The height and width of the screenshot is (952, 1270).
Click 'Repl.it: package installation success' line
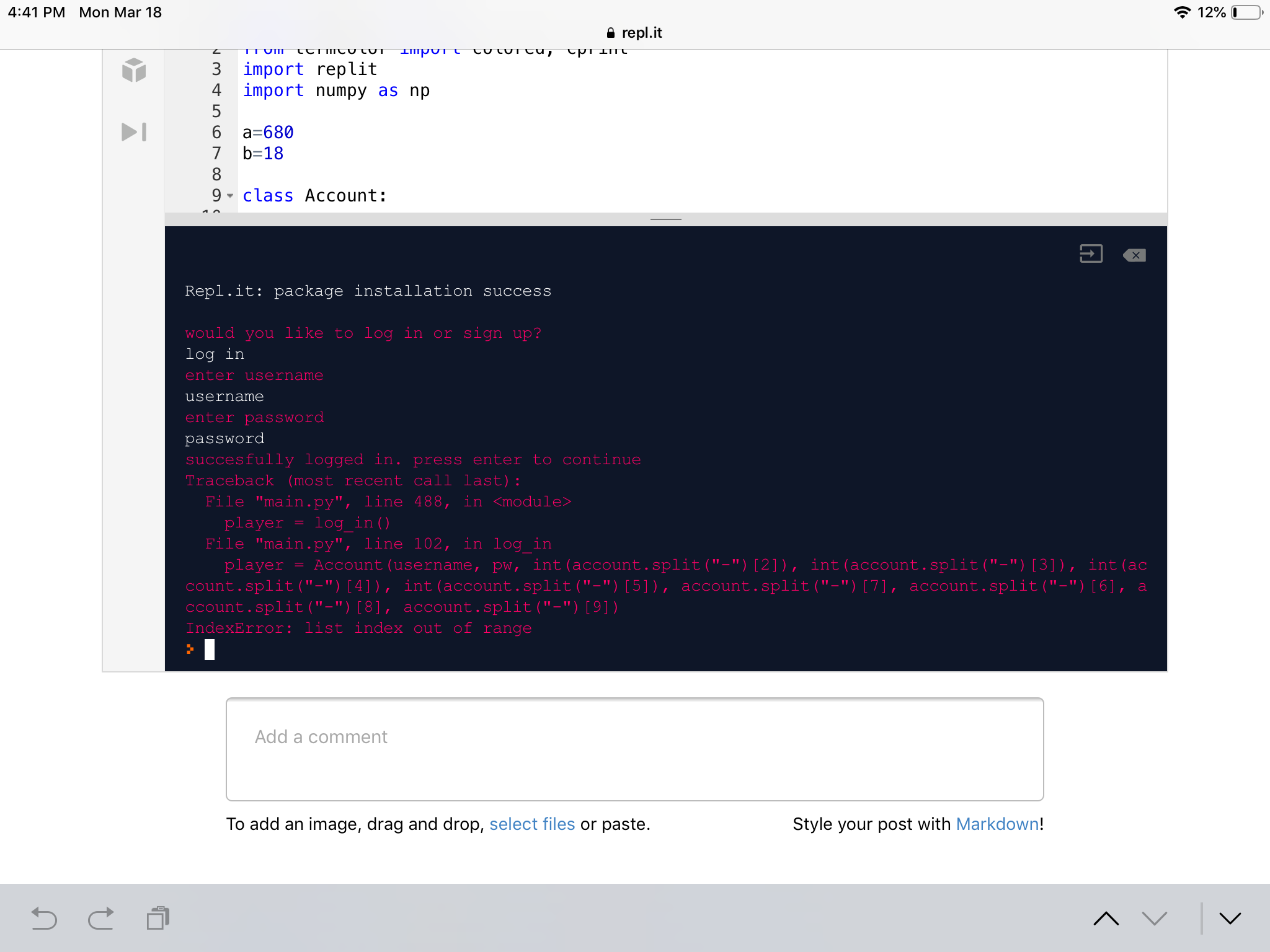[368, 291]
